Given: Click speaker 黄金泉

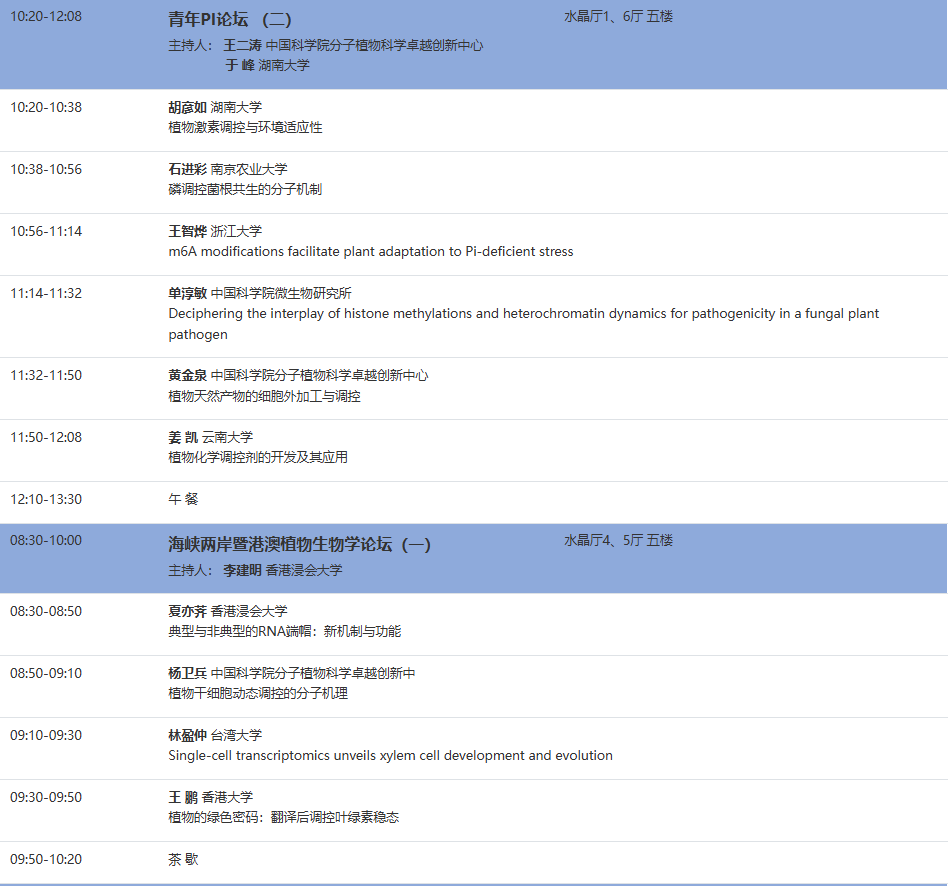Looking at the screenshot, I should [182, 374].
